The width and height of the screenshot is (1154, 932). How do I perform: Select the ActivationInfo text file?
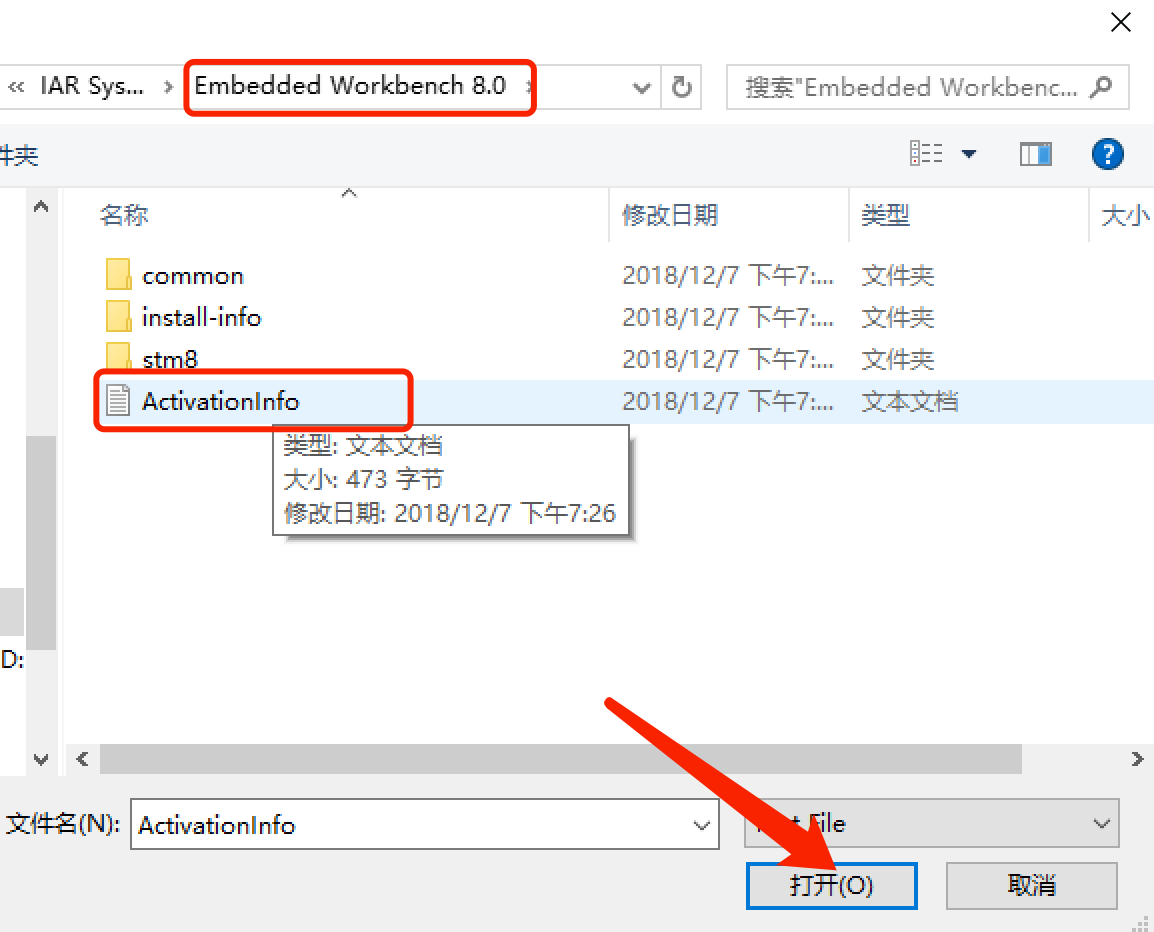(x=219, y=401)
